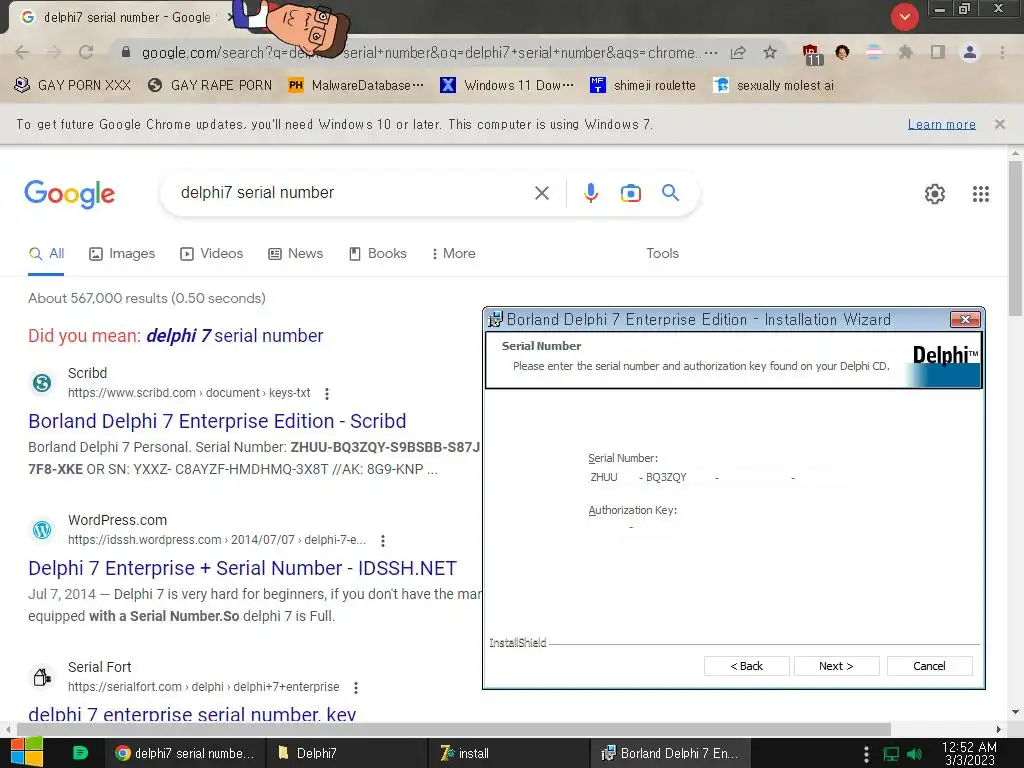Click the first Serial Number field ZHUU
Viewport: 1024px width, 768px height.
coord(610,477)
